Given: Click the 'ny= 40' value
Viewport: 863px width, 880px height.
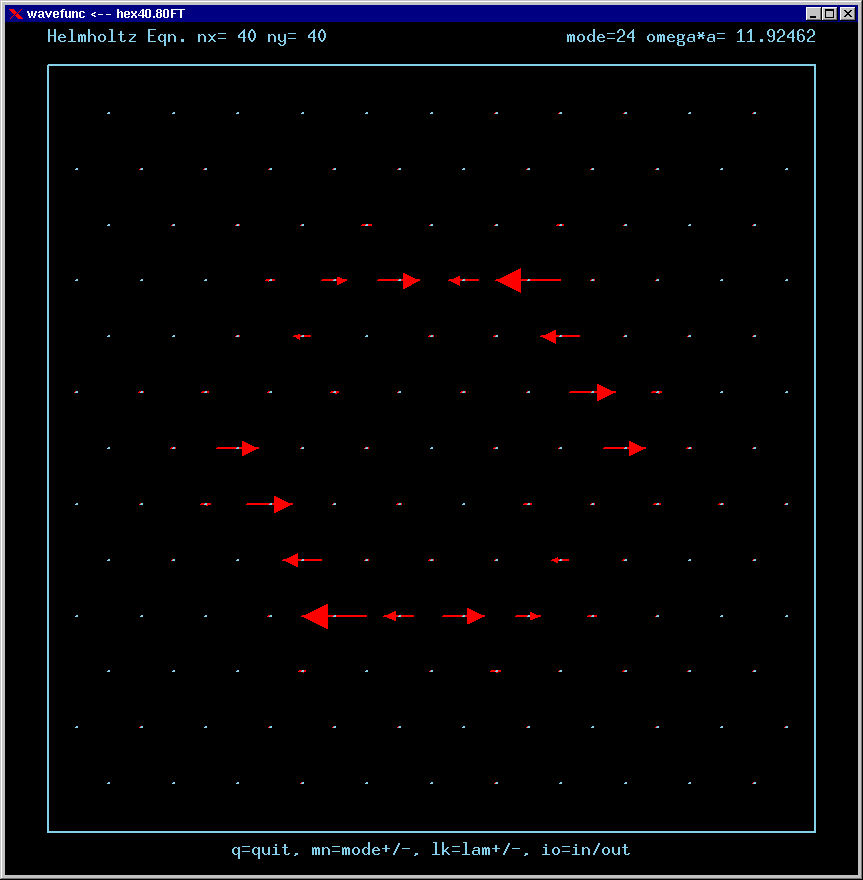Looking at the screenshot, I should coord(297,37).
